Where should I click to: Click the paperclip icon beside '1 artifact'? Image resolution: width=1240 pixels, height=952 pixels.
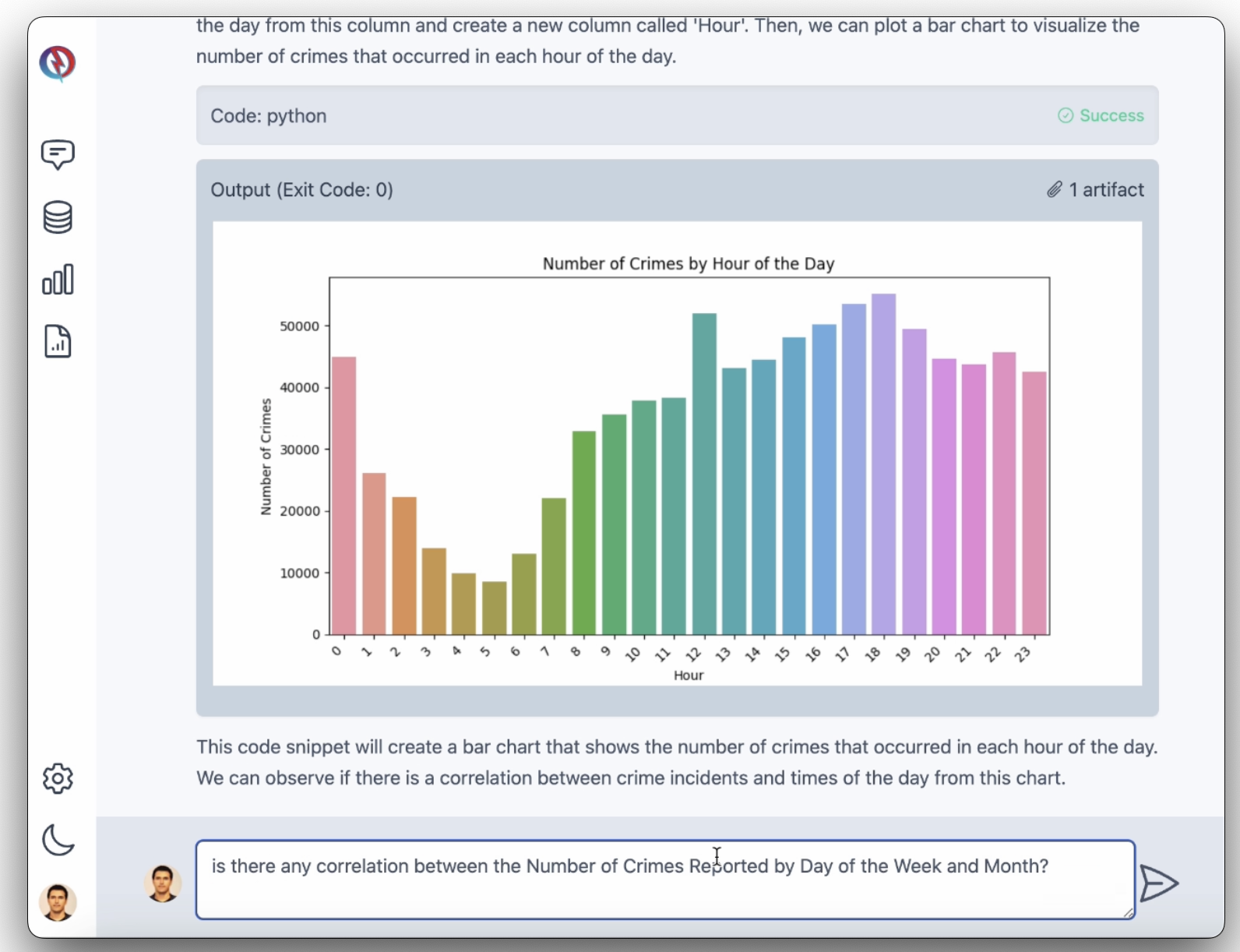pyautogui.click(x=1055, y=189)
